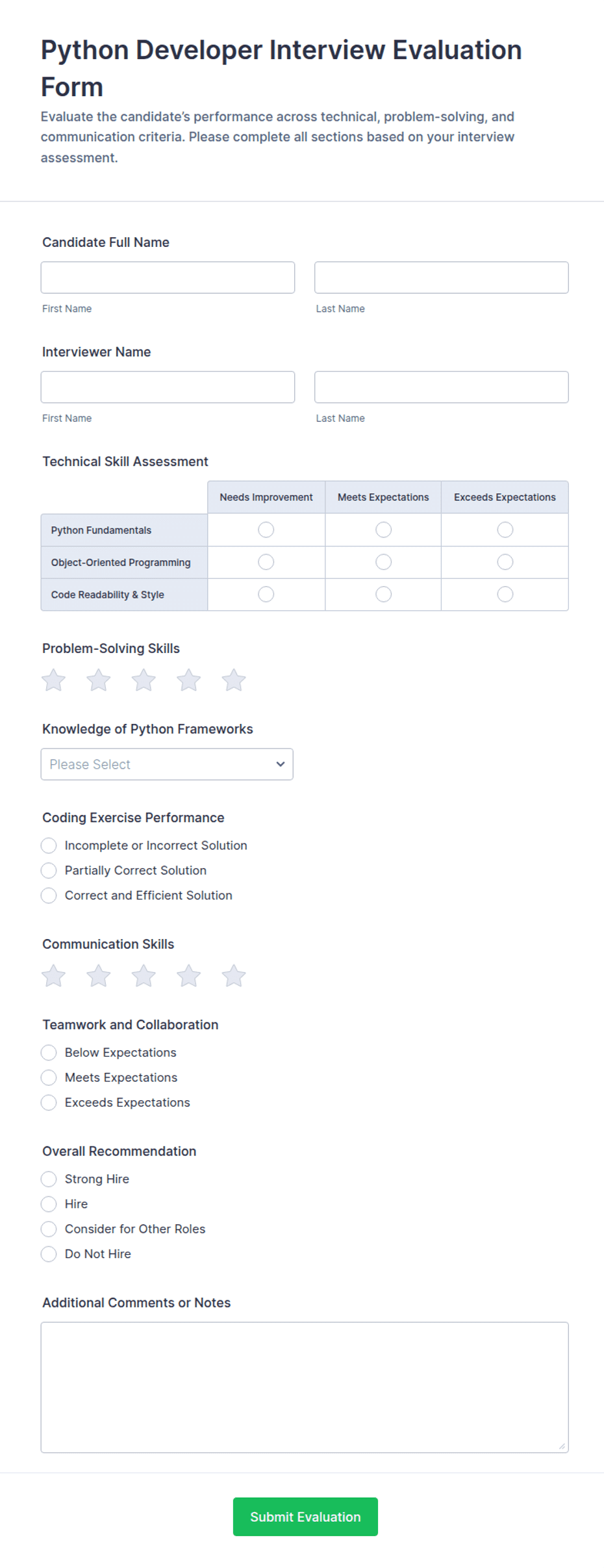Choose Below Expectations for Teamwork and Collaboration
This screenshot has width=604, height=1568.
pyautogui.click(x=49, y=1052)
